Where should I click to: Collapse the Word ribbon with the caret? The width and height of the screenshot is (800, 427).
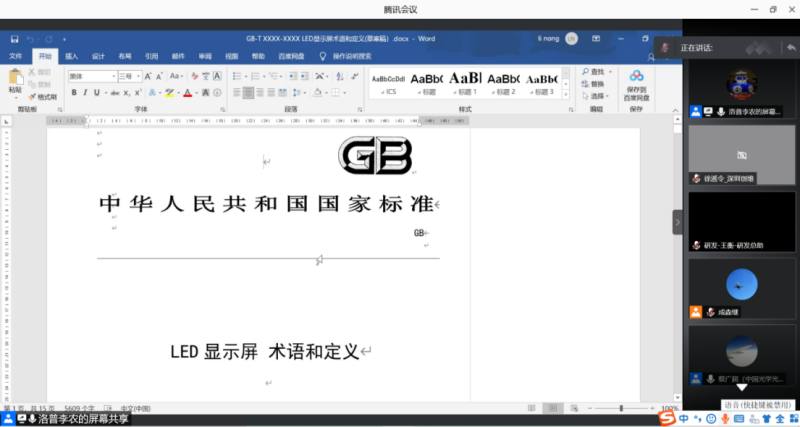pos(675,110)
